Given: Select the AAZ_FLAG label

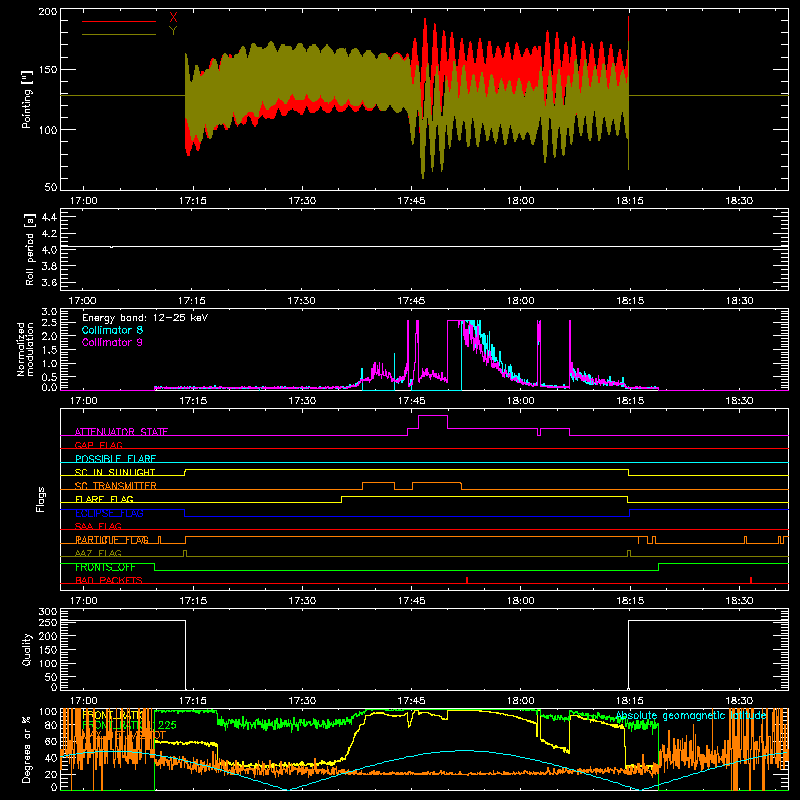Looking at the screenshot, I should [98, 553].
